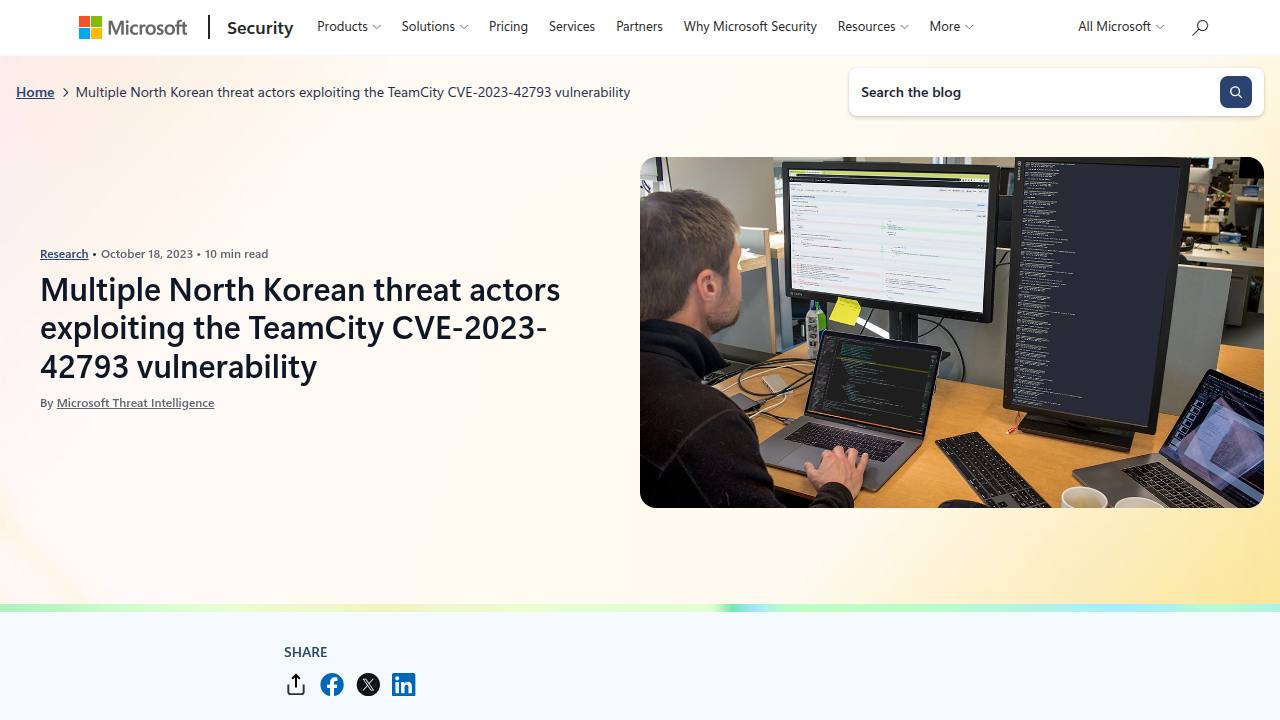Click the SHARE label
Image resolution: width=1280 pixels, height=720 pixels.
click(306, 652)
